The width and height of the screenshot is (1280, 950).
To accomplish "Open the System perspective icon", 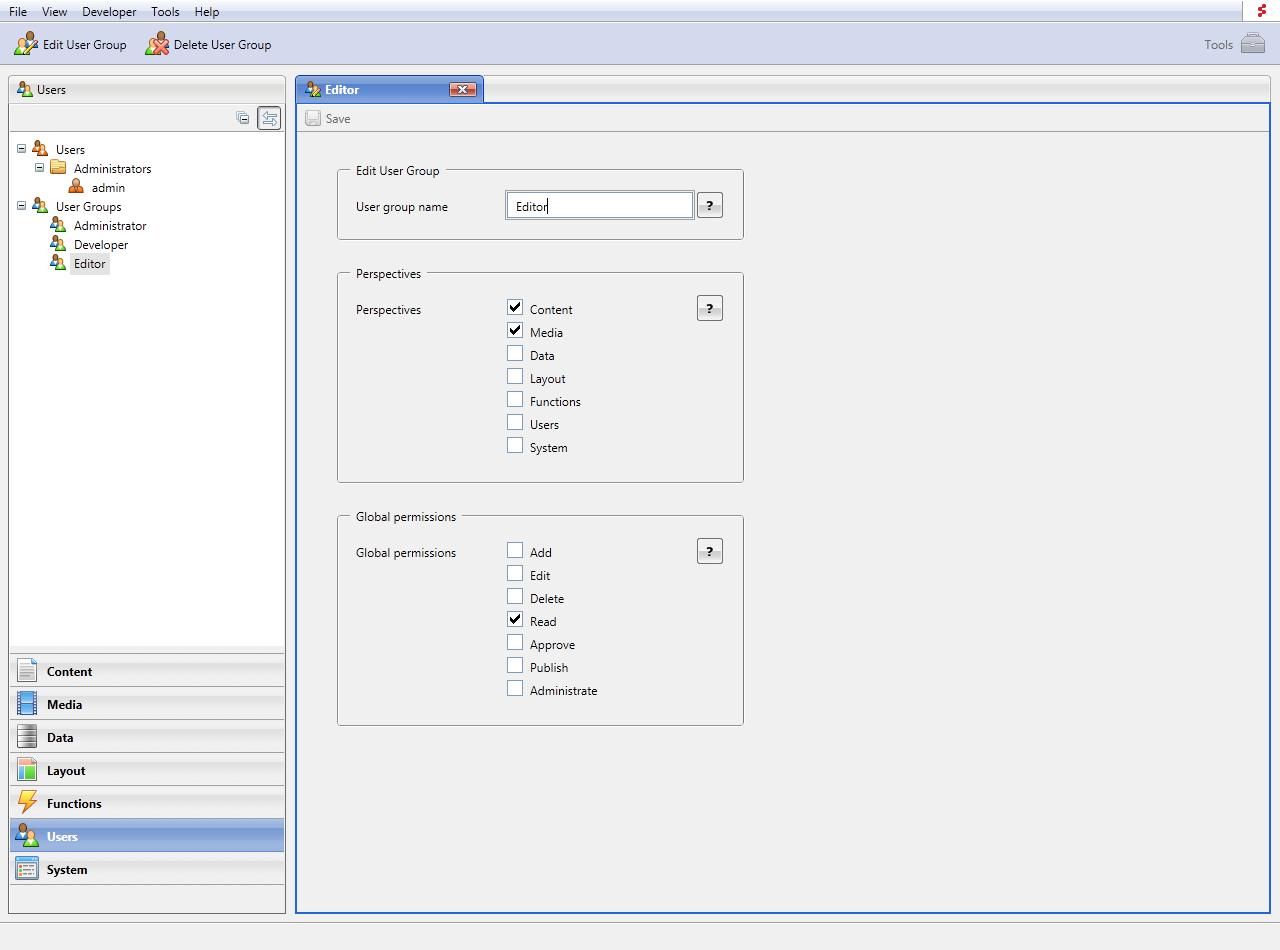I will pyautogui.click(x=27, y=869).
